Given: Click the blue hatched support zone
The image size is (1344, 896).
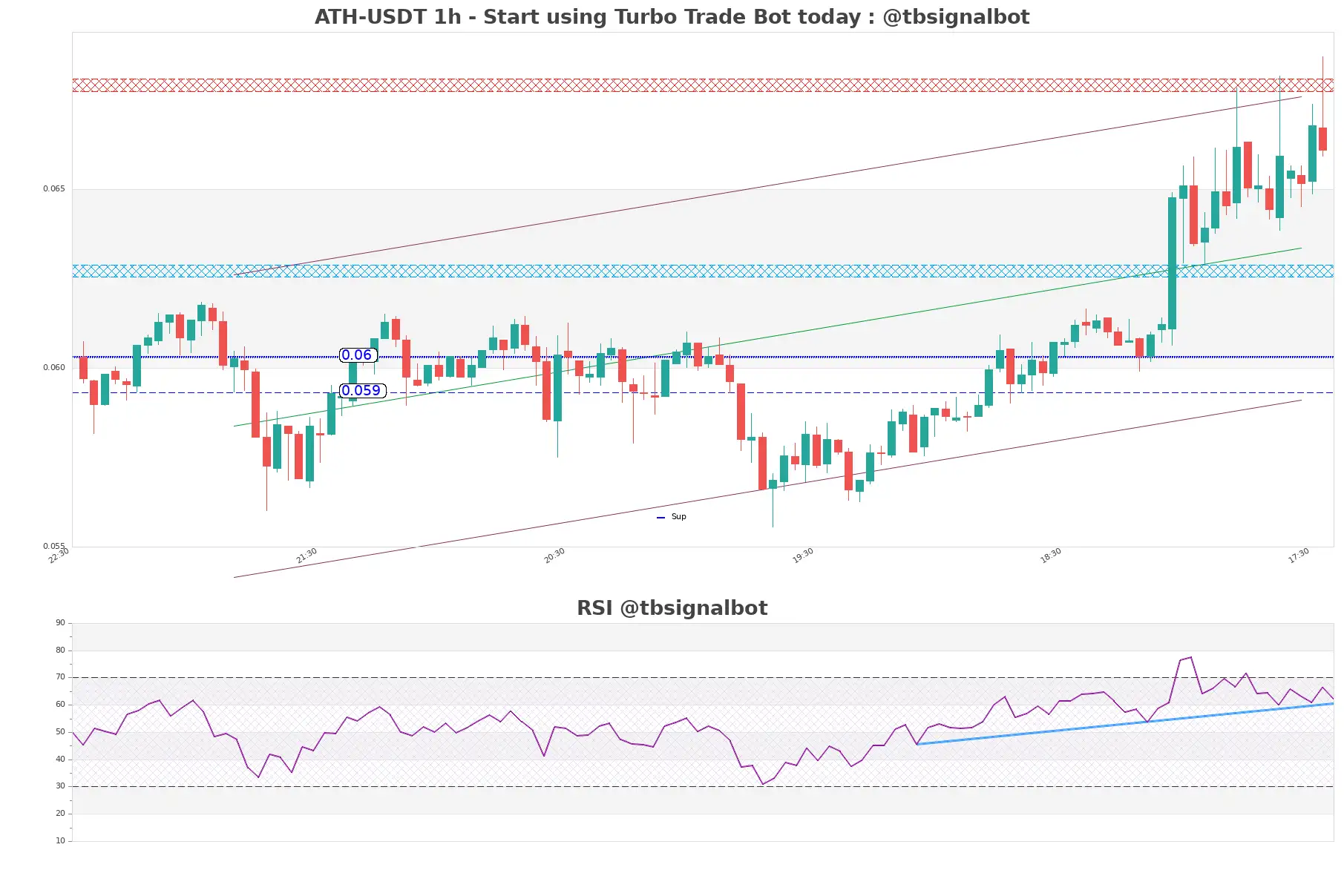Looking at the screenshot, I should [703, 271].
